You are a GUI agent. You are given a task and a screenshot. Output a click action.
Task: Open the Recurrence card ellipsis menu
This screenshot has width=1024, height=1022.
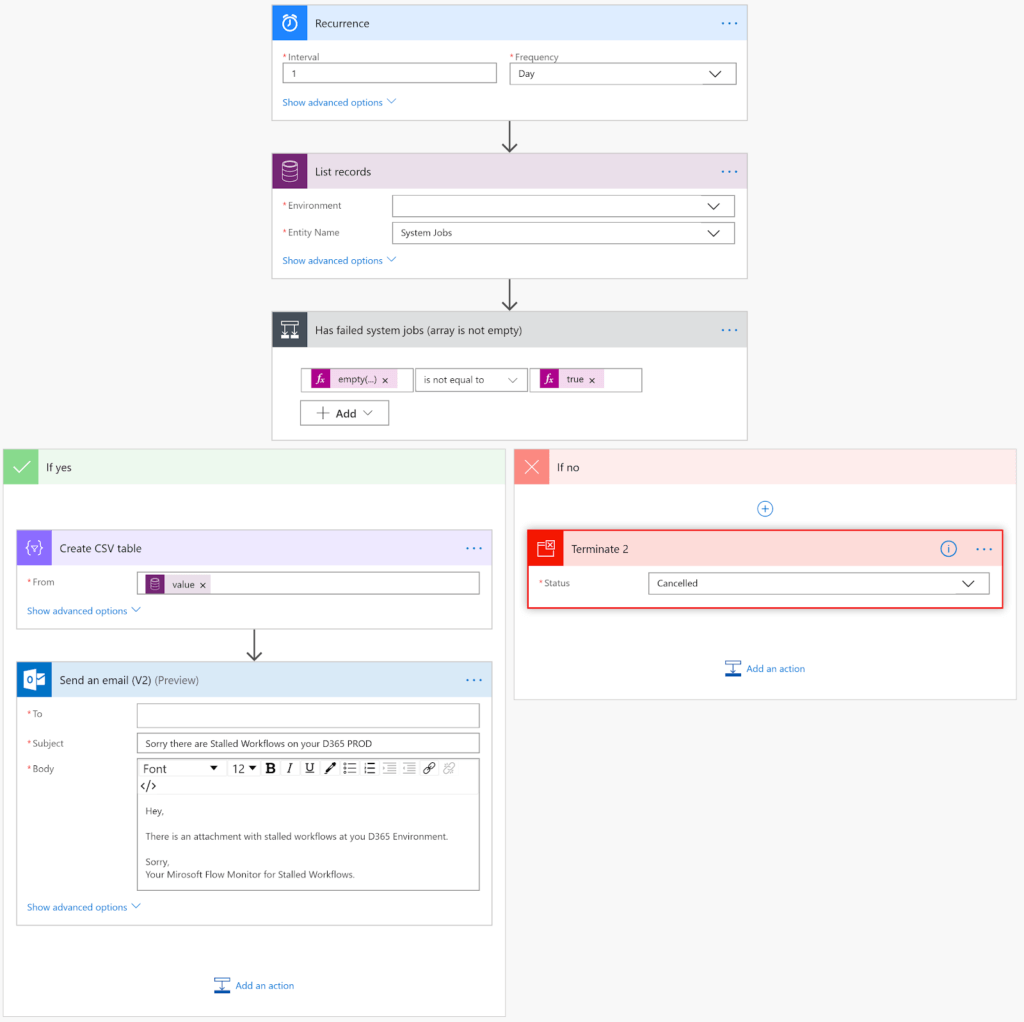pos(729,23)
